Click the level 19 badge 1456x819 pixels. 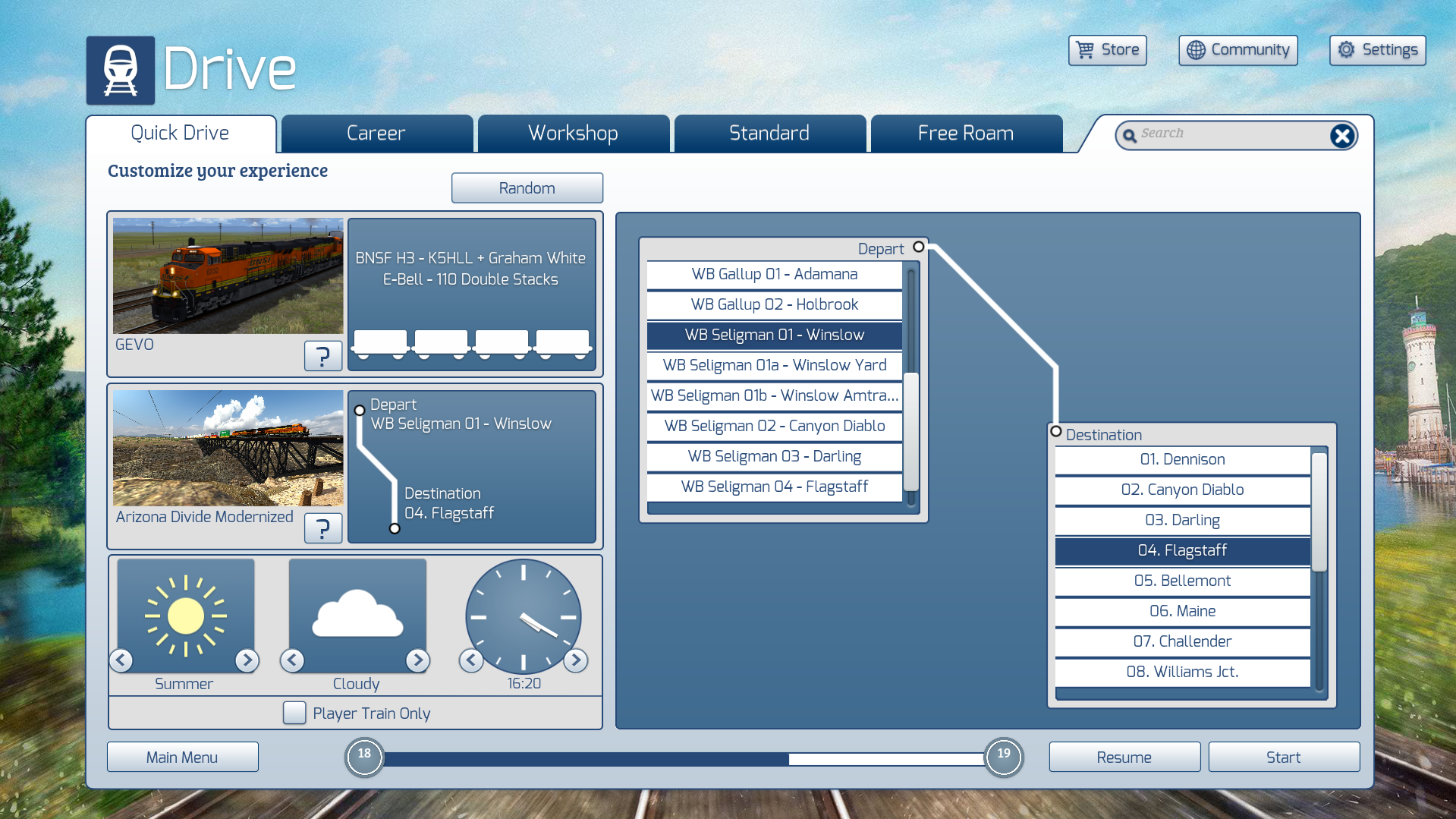point(1004,758)
